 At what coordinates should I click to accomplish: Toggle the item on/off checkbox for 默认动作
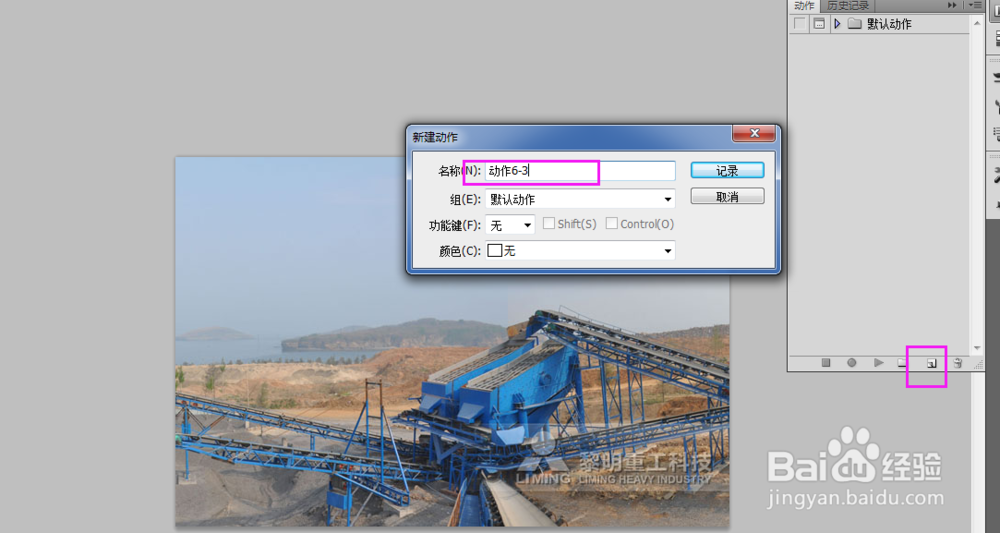click(x=800, y=24)
